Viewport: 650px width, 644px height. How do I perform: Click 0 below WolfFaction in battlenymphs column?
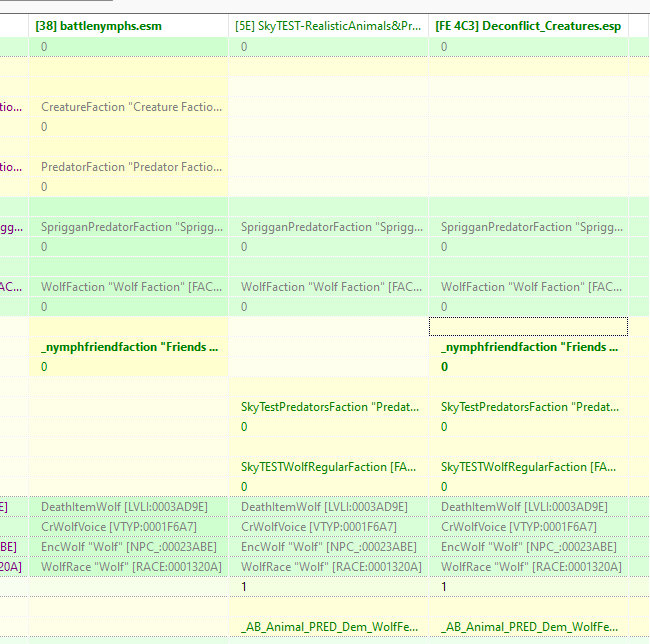click(129, 307)
